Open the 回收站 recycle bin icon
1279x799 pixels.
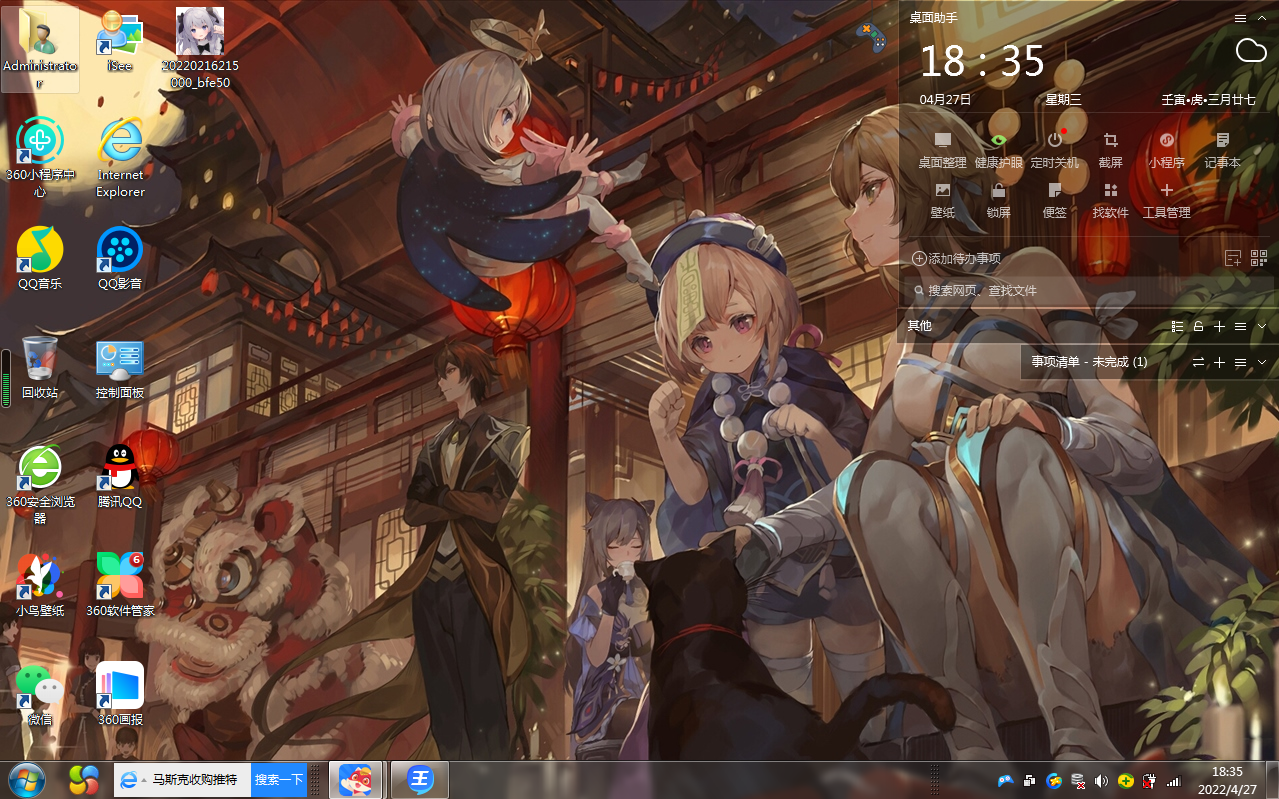click(x=40, y=367)
